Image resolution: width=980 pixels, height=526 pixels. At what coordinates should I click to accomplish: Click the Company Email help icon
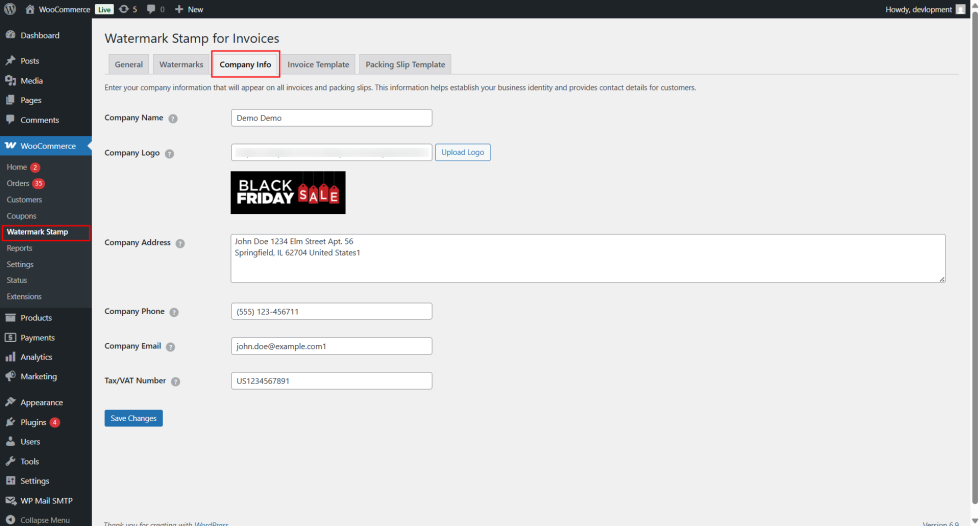(x=171, y=347)
